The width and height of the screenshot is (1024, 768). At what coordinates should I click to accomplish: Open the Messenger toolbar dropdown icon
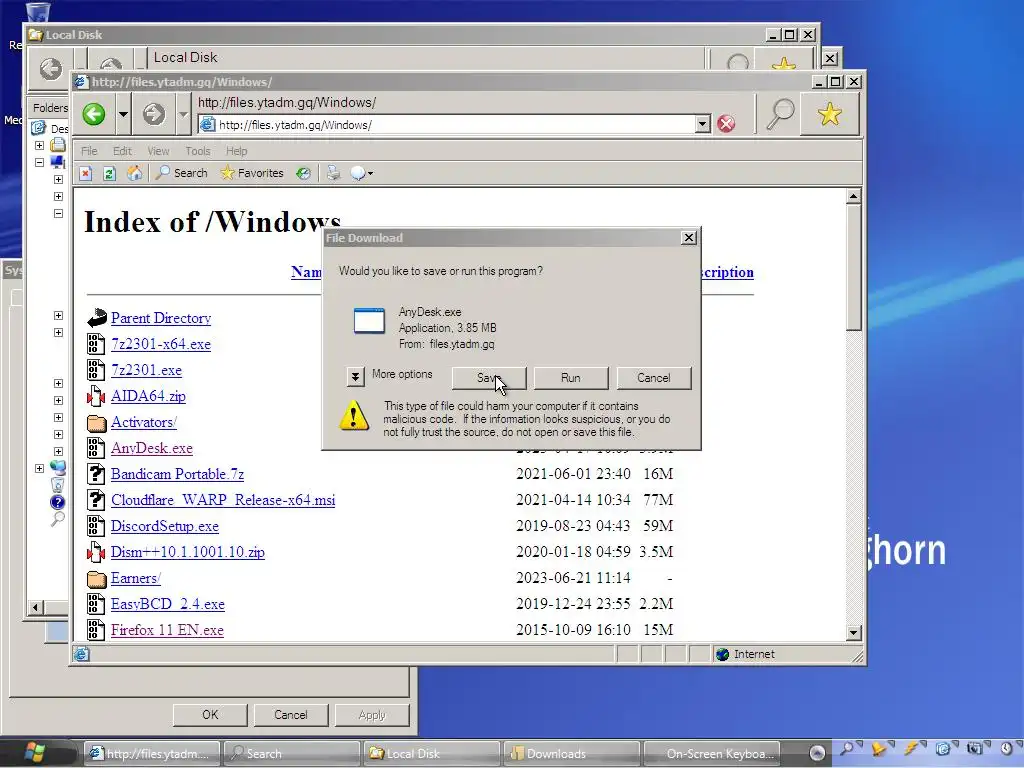click(362, 173)
